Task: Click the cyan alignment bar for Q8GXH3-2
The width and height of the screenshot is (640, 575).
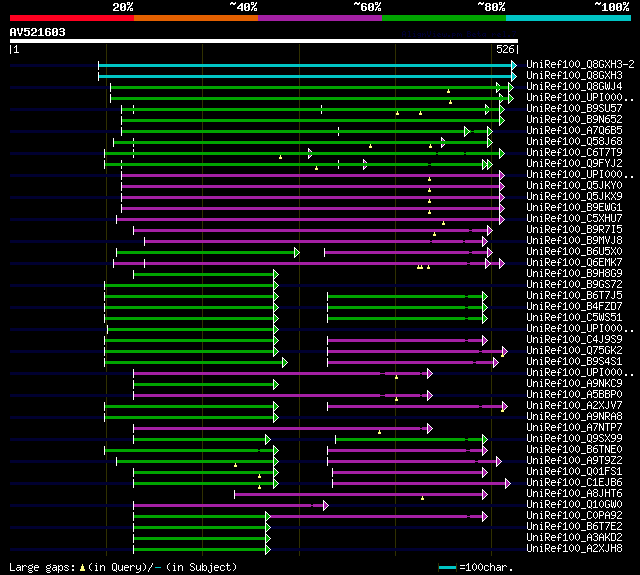Action: click(307, 65)
